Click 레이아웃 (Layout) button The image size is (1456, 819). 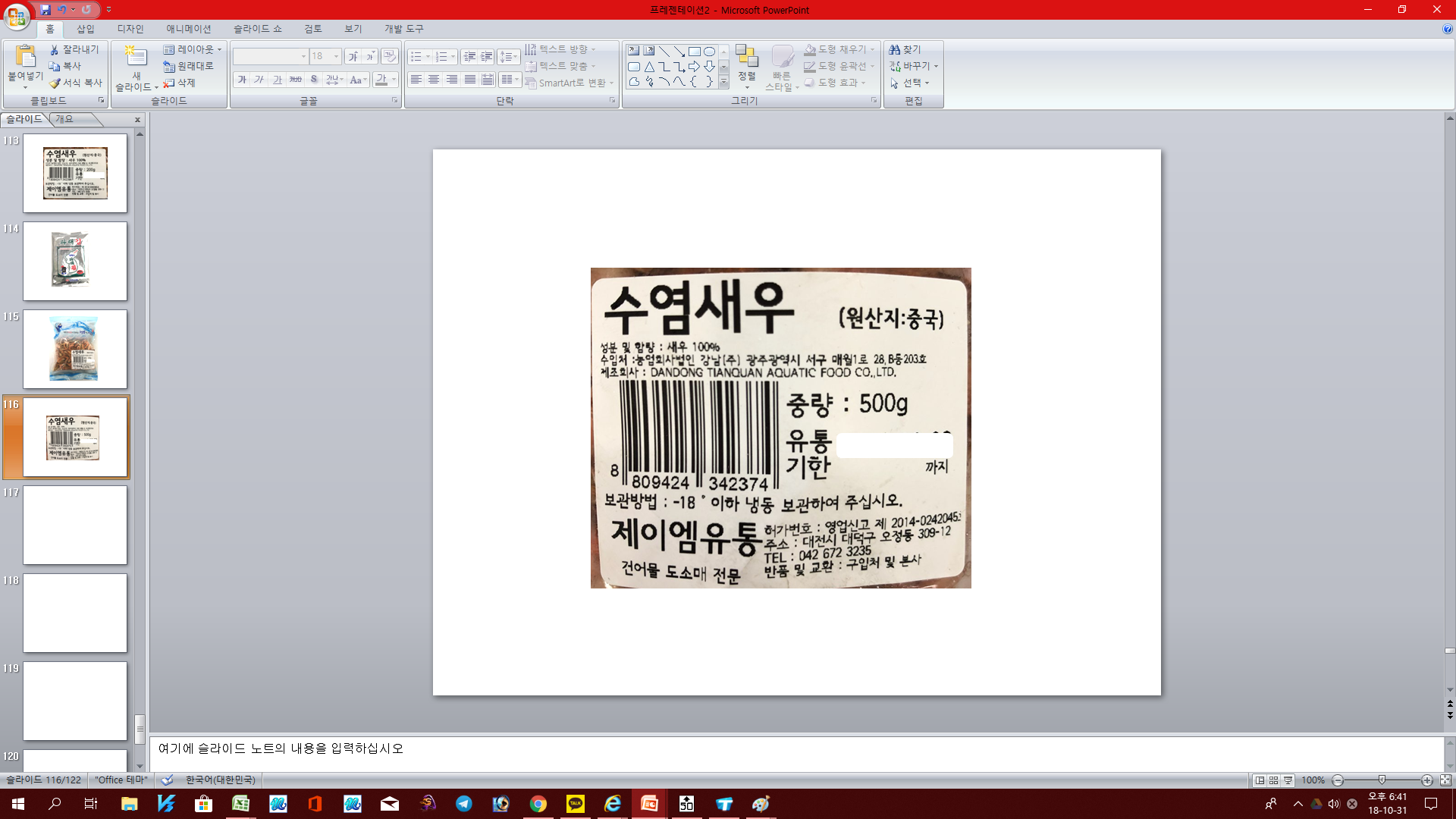[190, 49]
